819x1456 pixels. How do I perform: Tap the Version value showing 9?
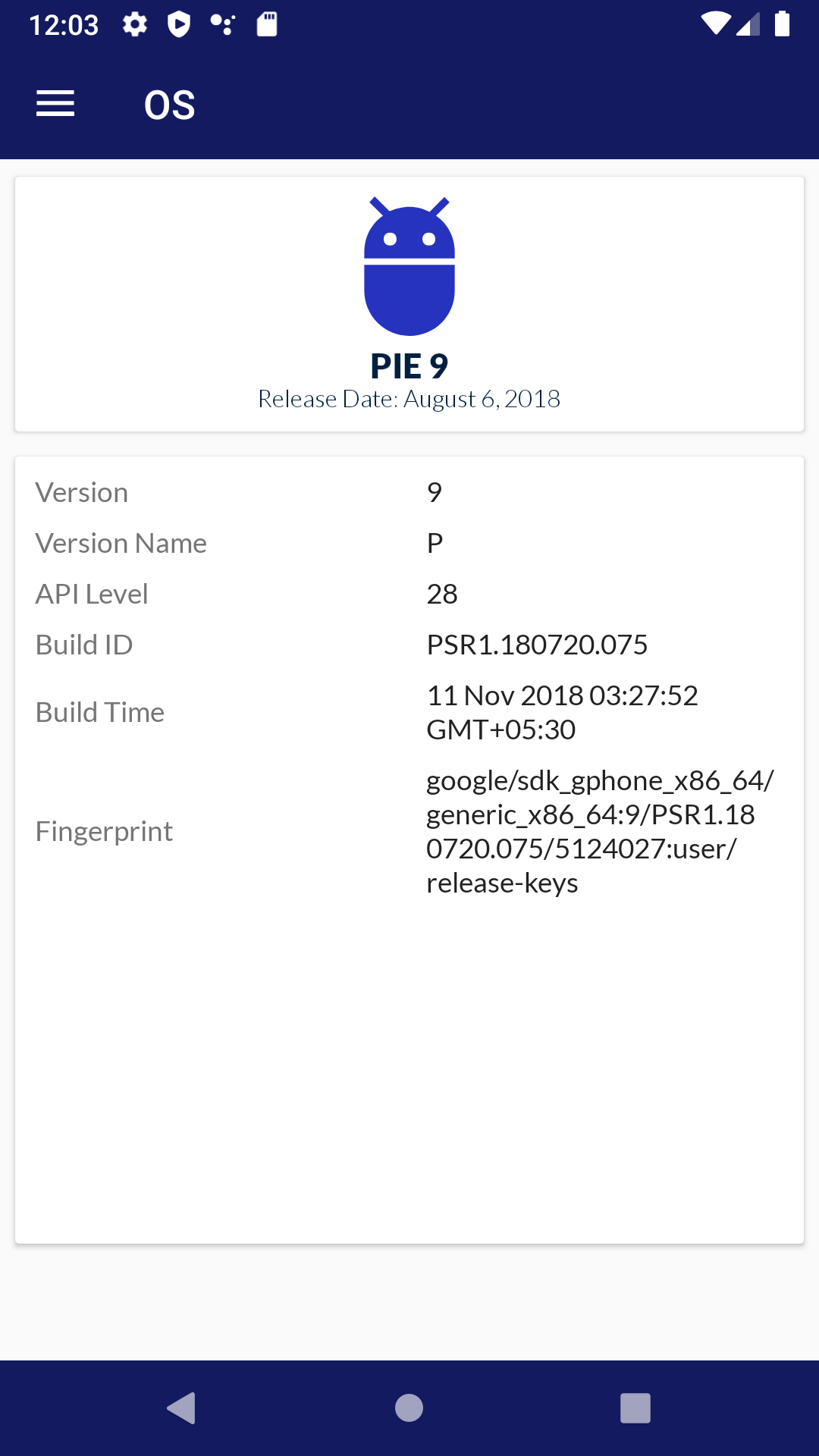click(x=434, y=492)
